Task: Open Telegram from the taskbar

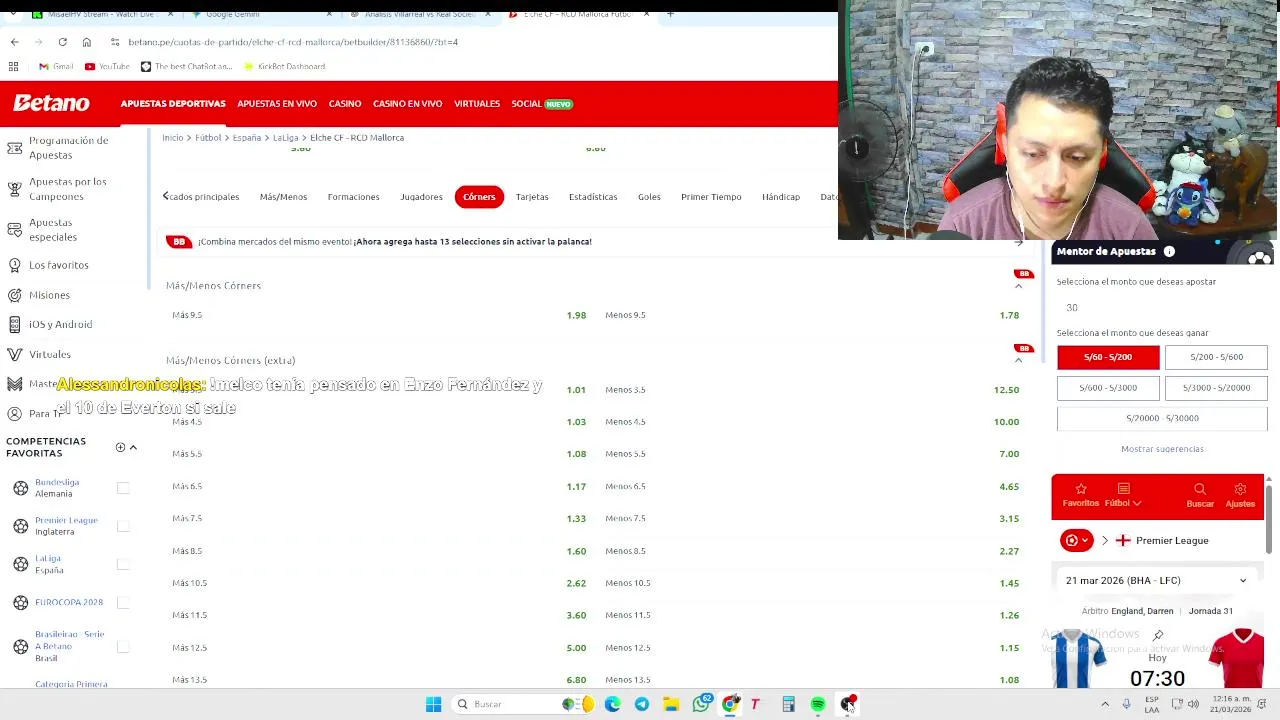Action: coord(641,704)
